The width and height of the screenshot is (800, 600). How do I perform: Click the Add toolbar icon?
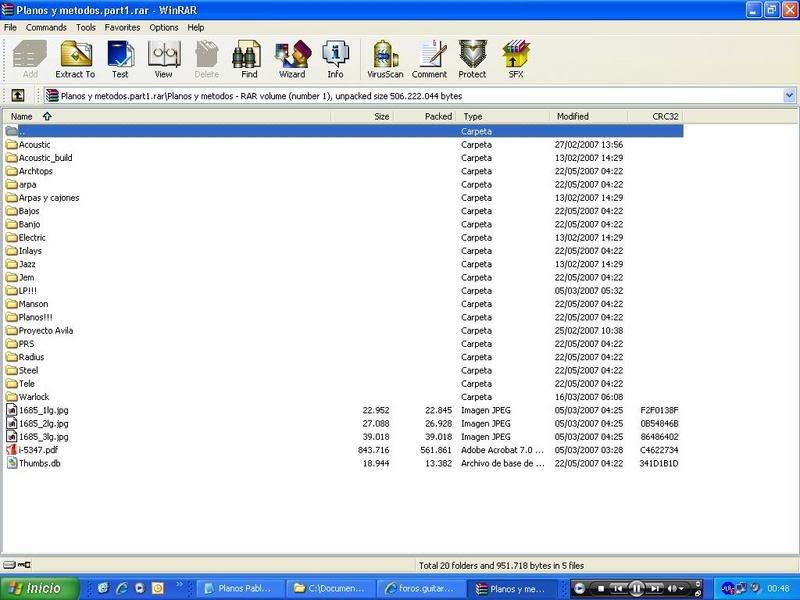(x=30, y=59)
